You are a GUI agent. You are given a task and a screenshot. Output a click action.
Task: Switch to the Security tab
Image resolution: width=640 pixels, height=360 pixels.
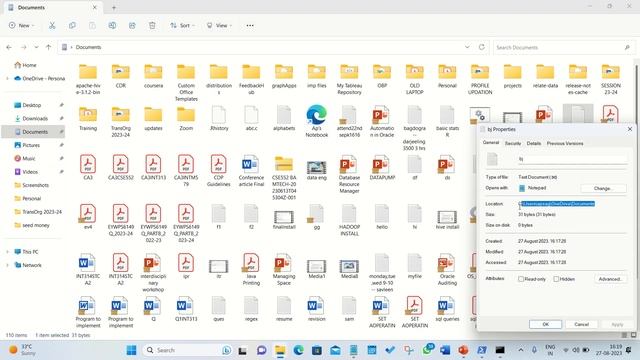513,143
